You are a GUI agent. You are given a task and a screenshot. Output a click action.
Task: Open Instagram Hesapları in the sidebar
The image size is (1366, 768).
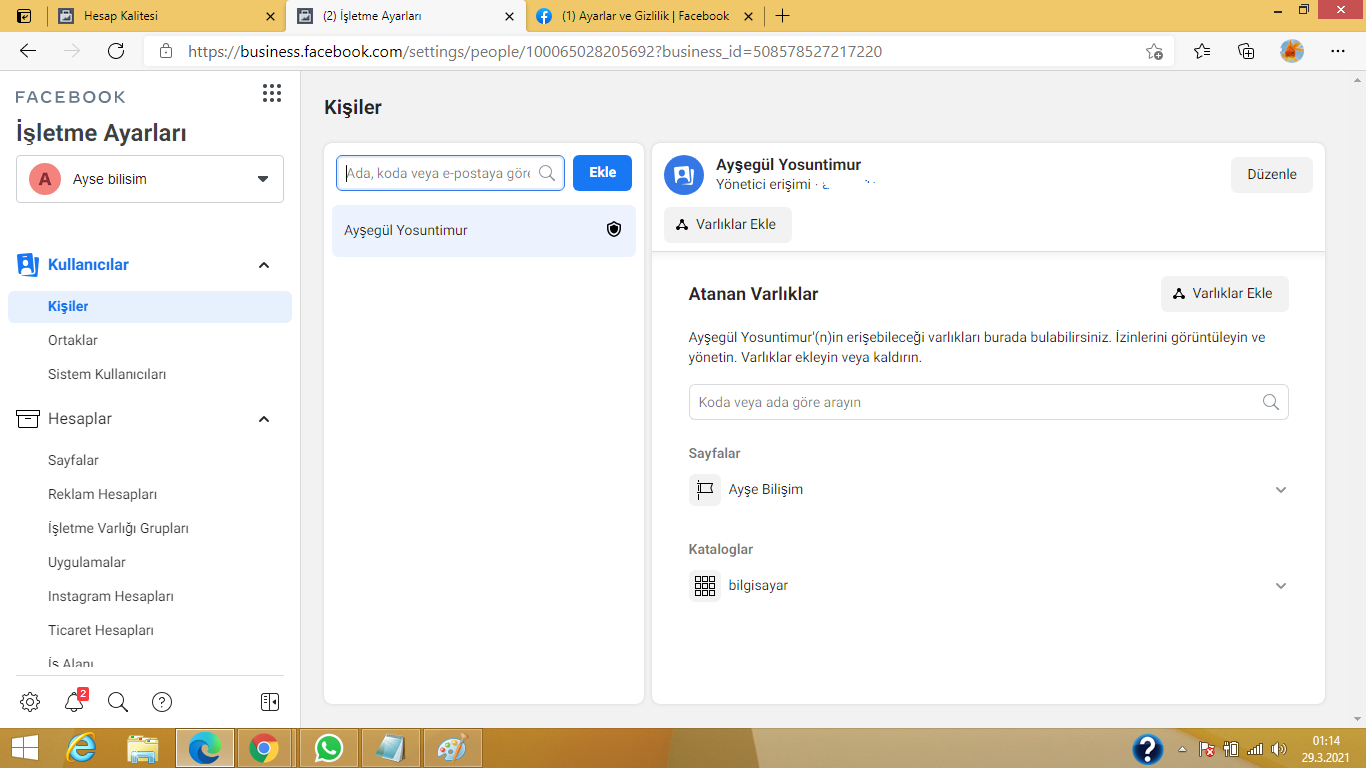click(x=111, y=597)
